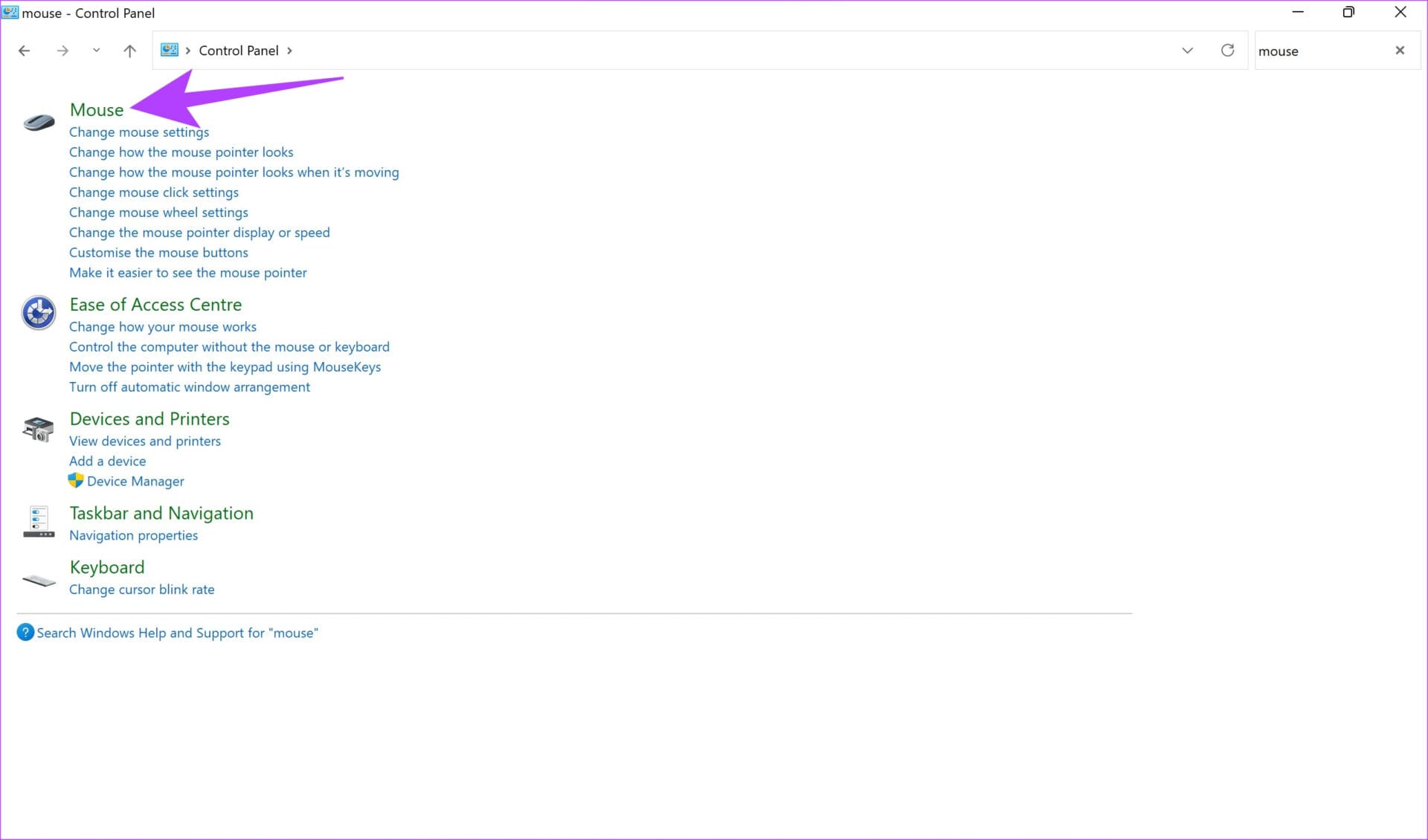Select Control Panel breadcrumb item

point(239,51)
